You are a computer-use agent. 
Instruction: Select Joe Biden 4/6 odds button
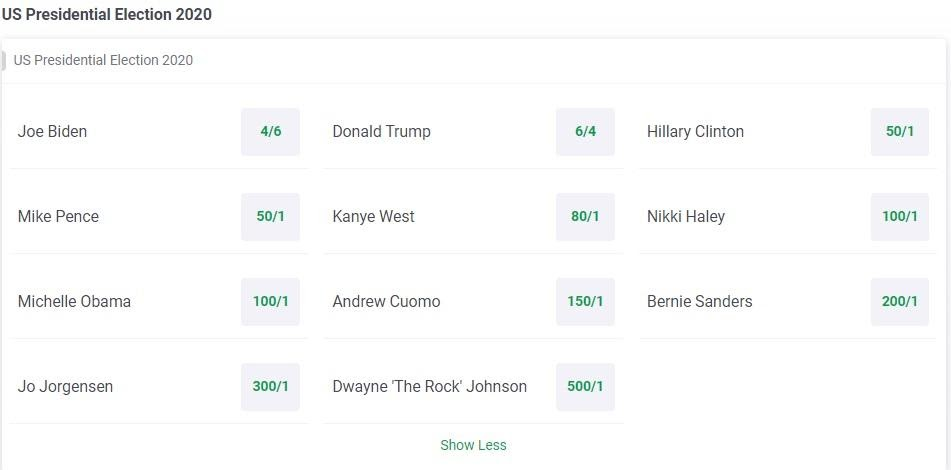[x=271, y=132]
